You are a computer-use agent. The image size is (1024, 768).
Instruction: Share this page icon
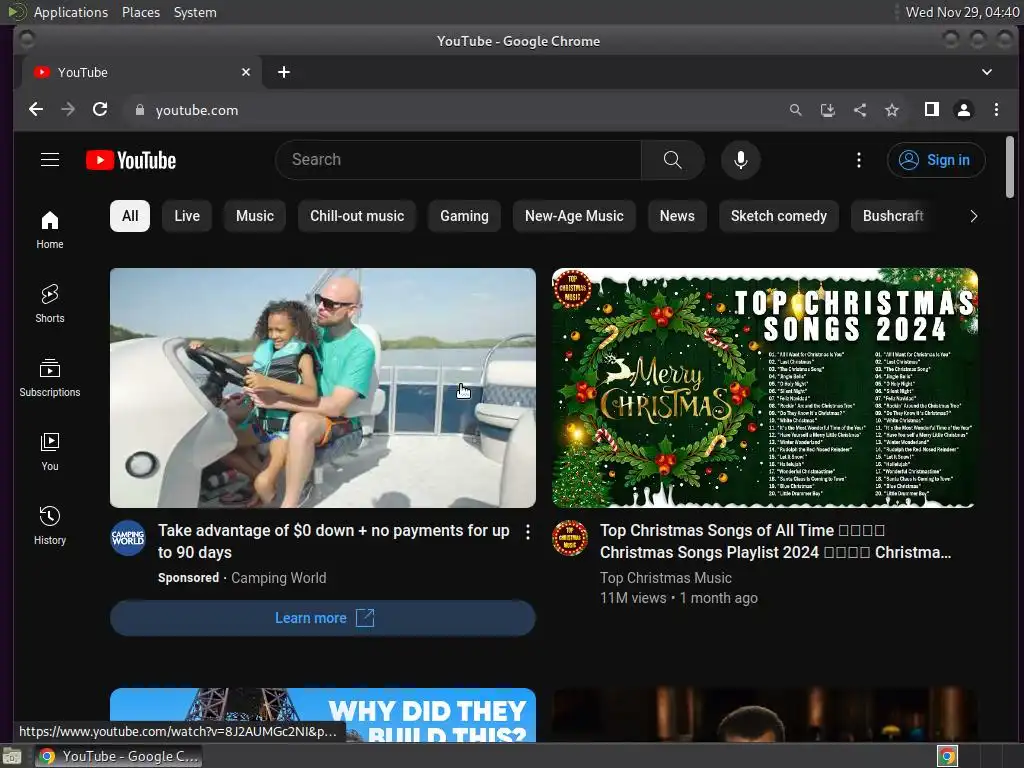pyautogui.click(x=860, y=110)
